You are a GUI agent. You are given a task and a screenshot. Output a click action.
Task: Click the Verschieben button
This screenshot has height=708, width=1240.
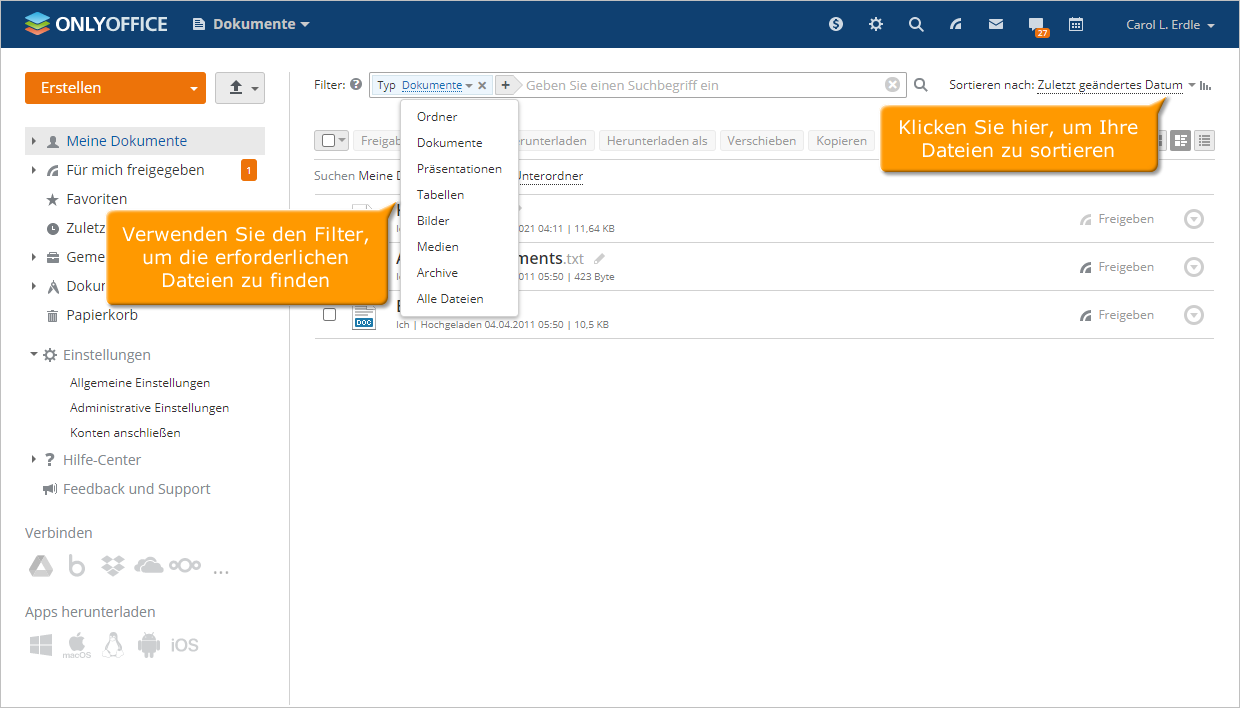pyautogui.click(x=762, y=141)
